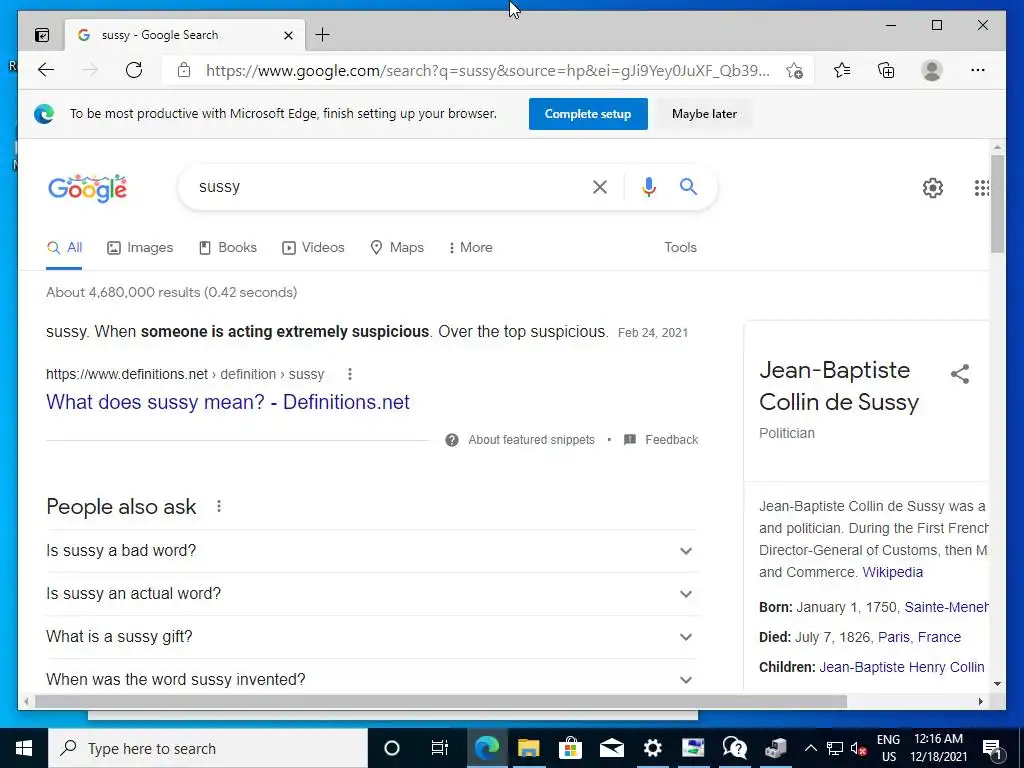Click the address bar URL

click(x=488, y=70)
